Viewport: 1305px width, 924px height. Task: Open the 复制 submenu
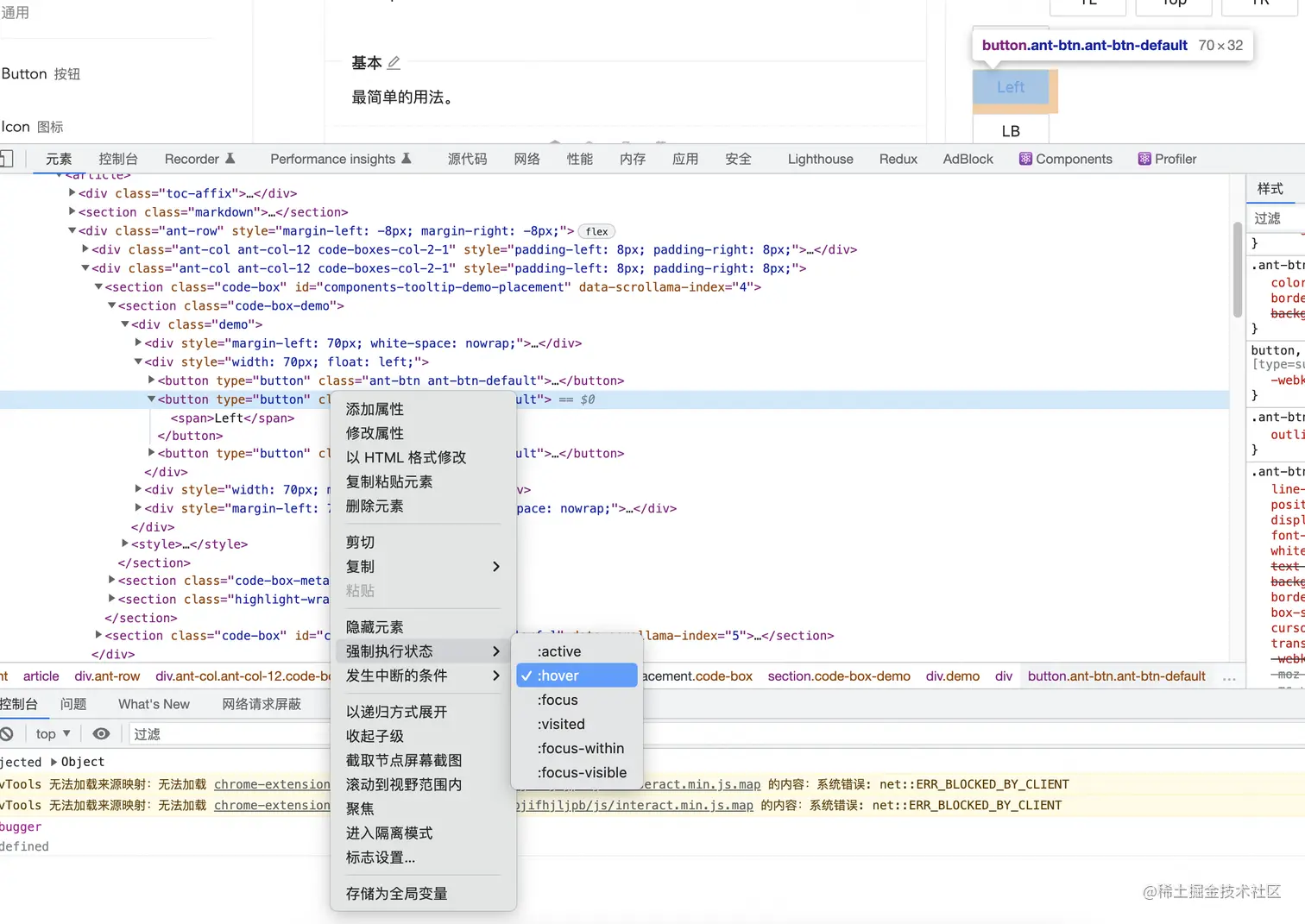pyautogui.click(x=423, y=566)
